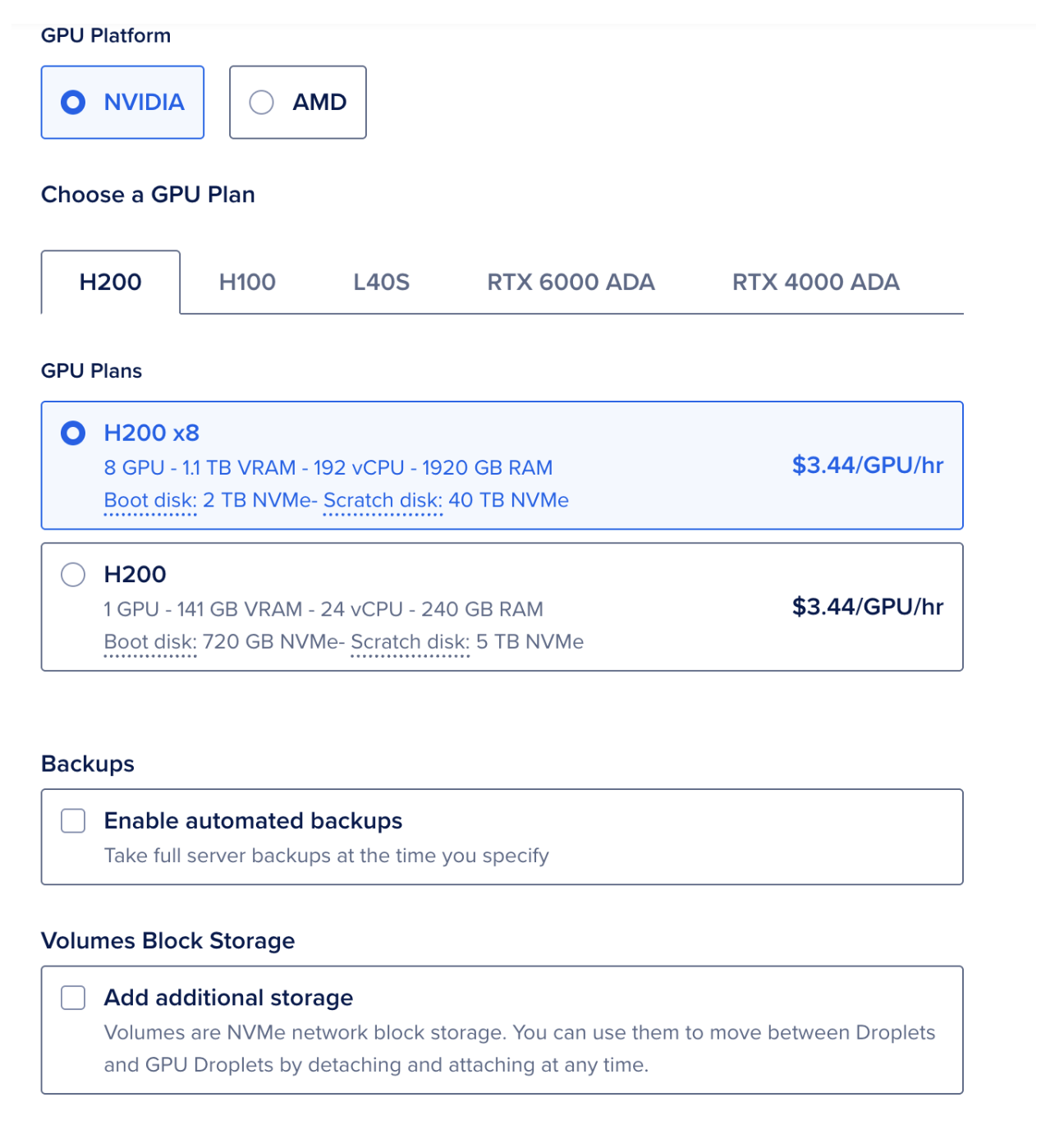This screenshot has width=1041, height=1148.
Task: Click the single H200 plan's $3.44/GPU/hr price
Action: 867,607
